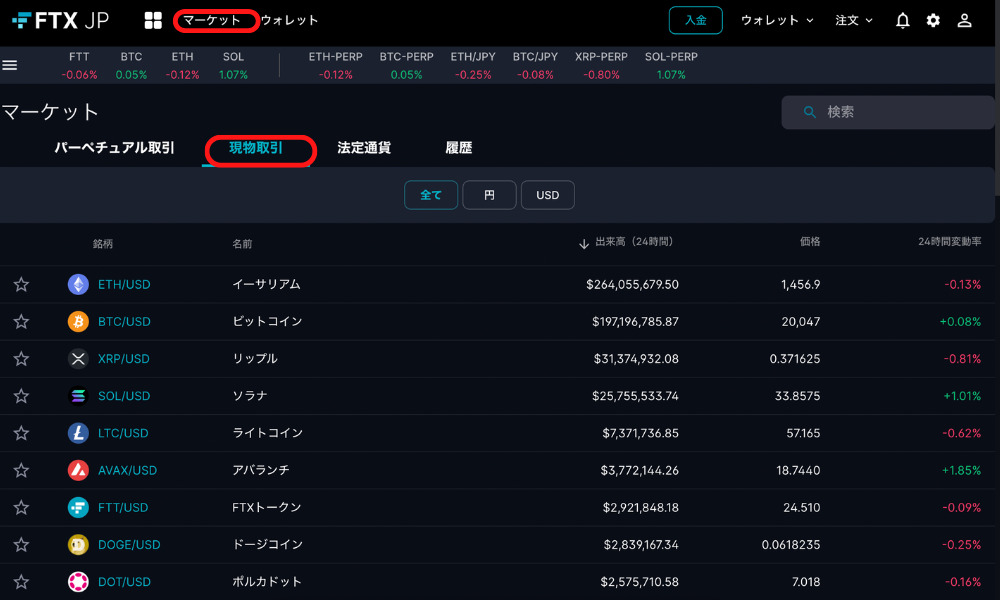Click the Solana coin icon
This screenshot has height=600, width=1000.
[78, 396]
